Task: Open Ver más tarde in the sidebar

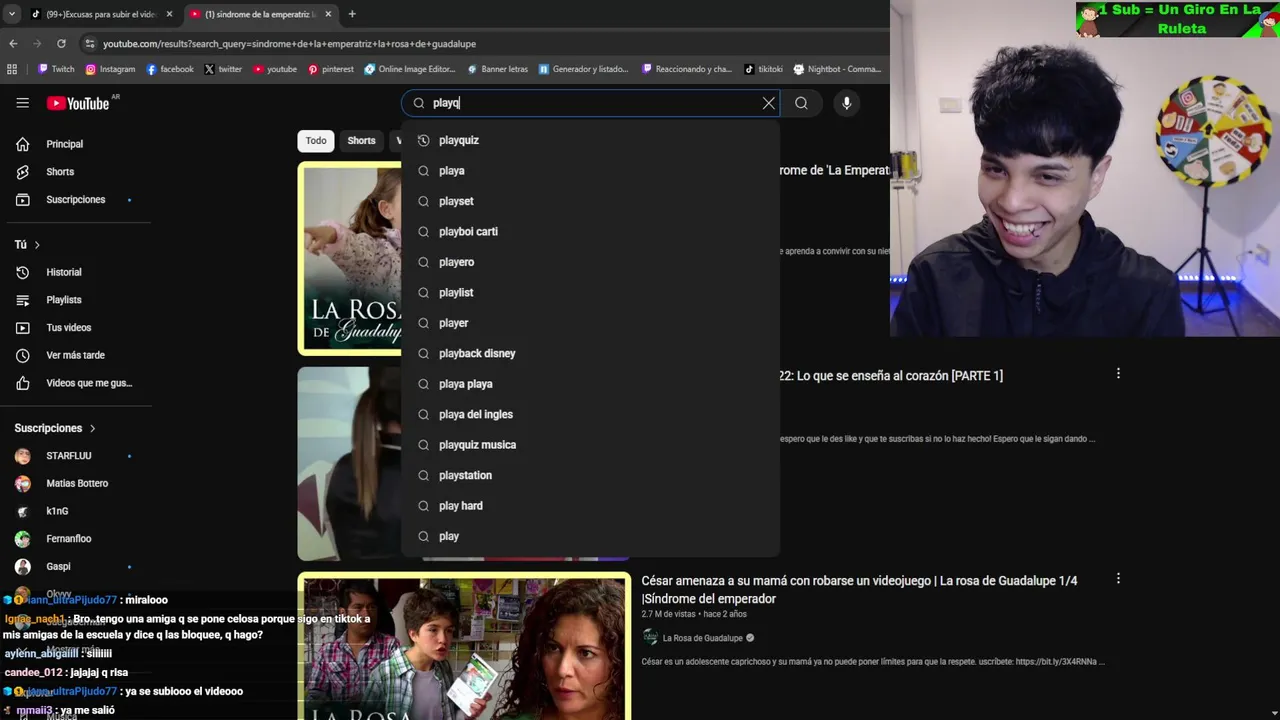Action: pos(76,355)
